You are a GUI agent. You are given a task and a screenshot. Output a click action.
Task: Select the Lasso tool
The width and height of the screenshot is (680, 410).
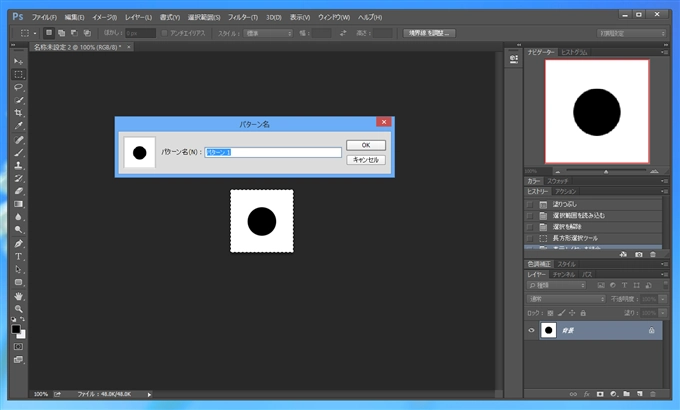click(x=18, y=87)
